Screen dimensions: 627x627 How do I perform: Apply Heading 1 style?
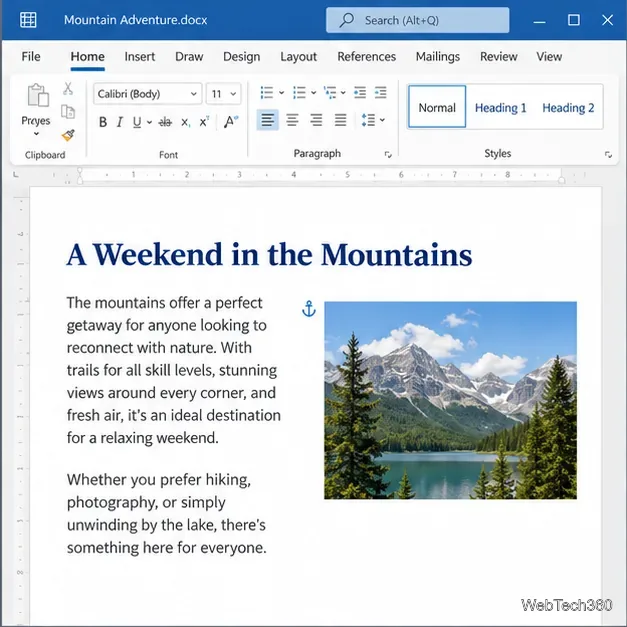pos(501,108)
